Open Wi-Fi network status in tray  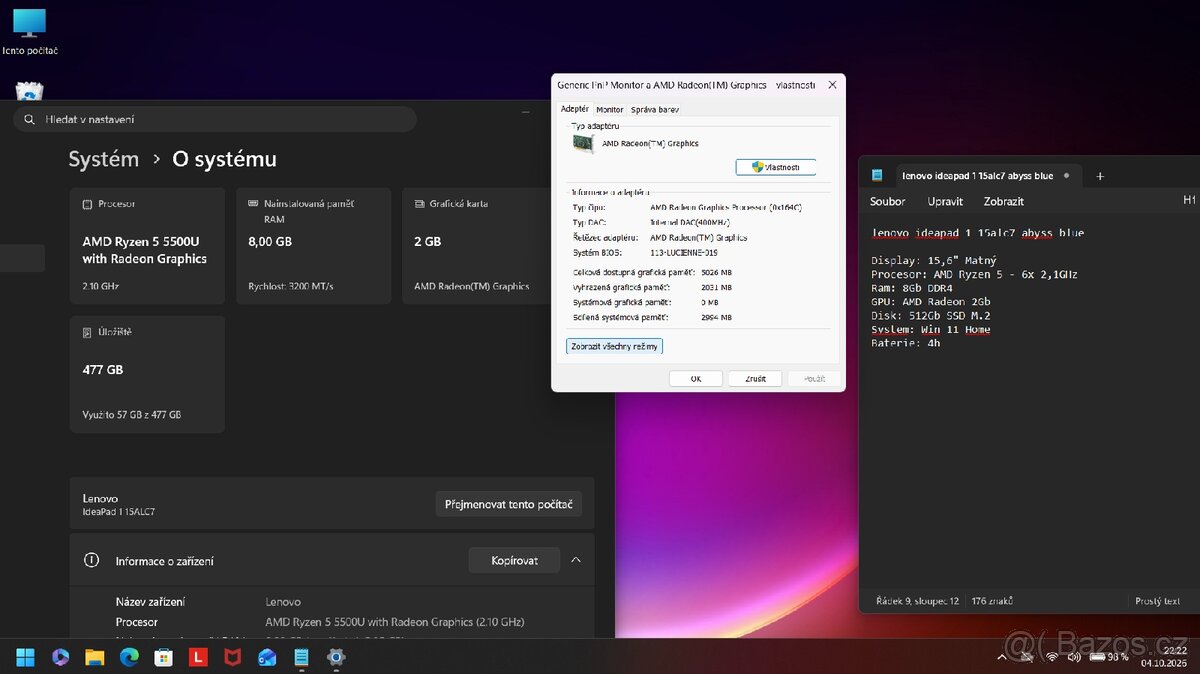click(1051, 657)
